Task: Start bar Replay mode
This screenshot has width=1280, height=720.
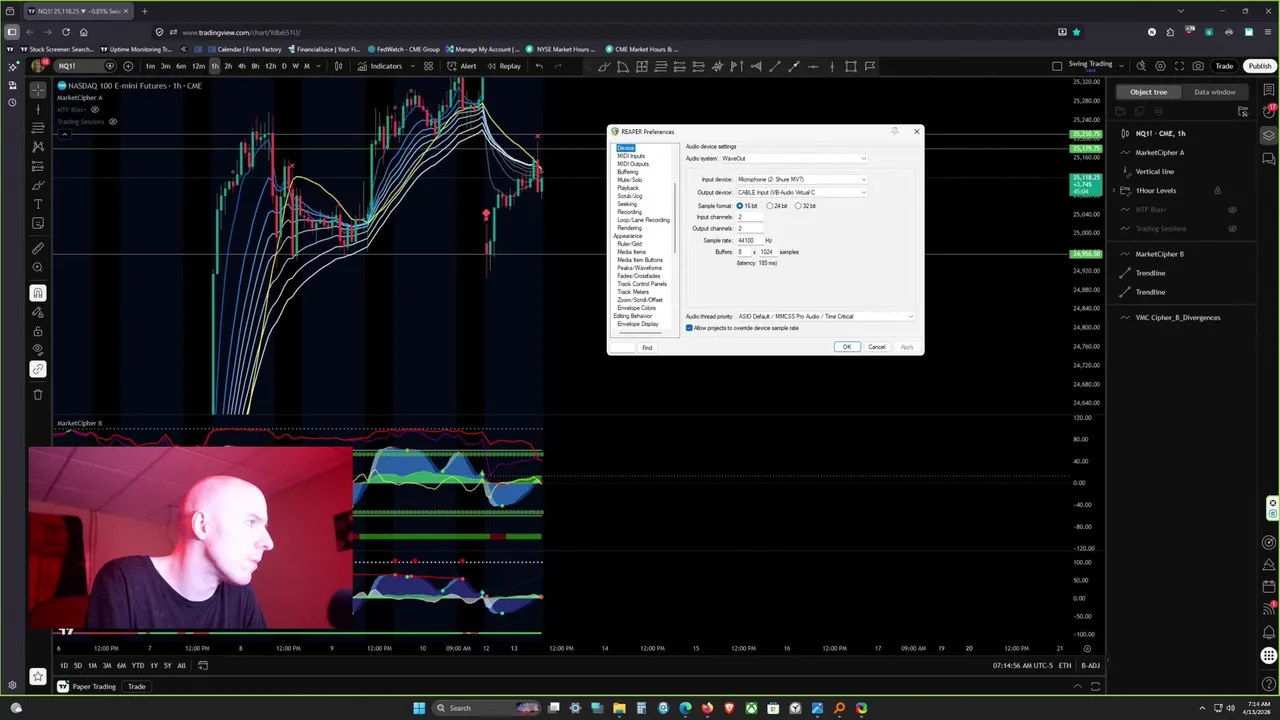Action: [x=503, y=66]
